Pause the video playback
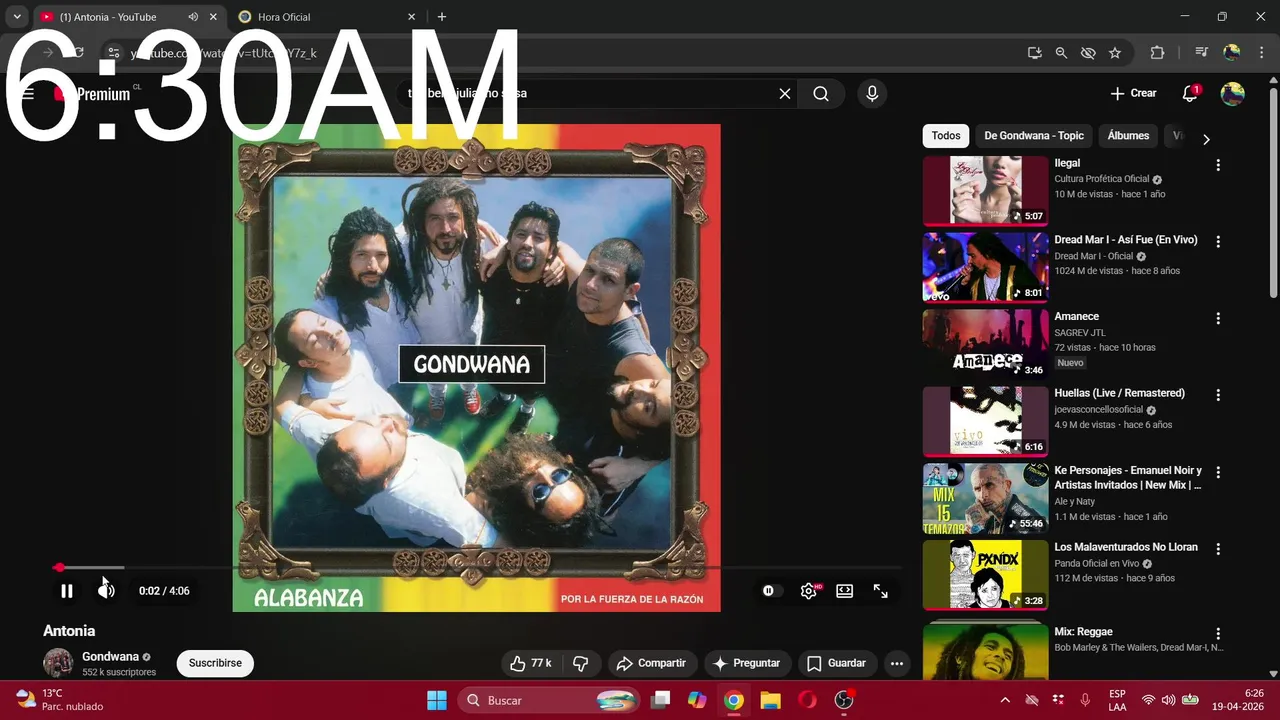The height and width of the screenshot is (720, 1280). pos(67,591)
